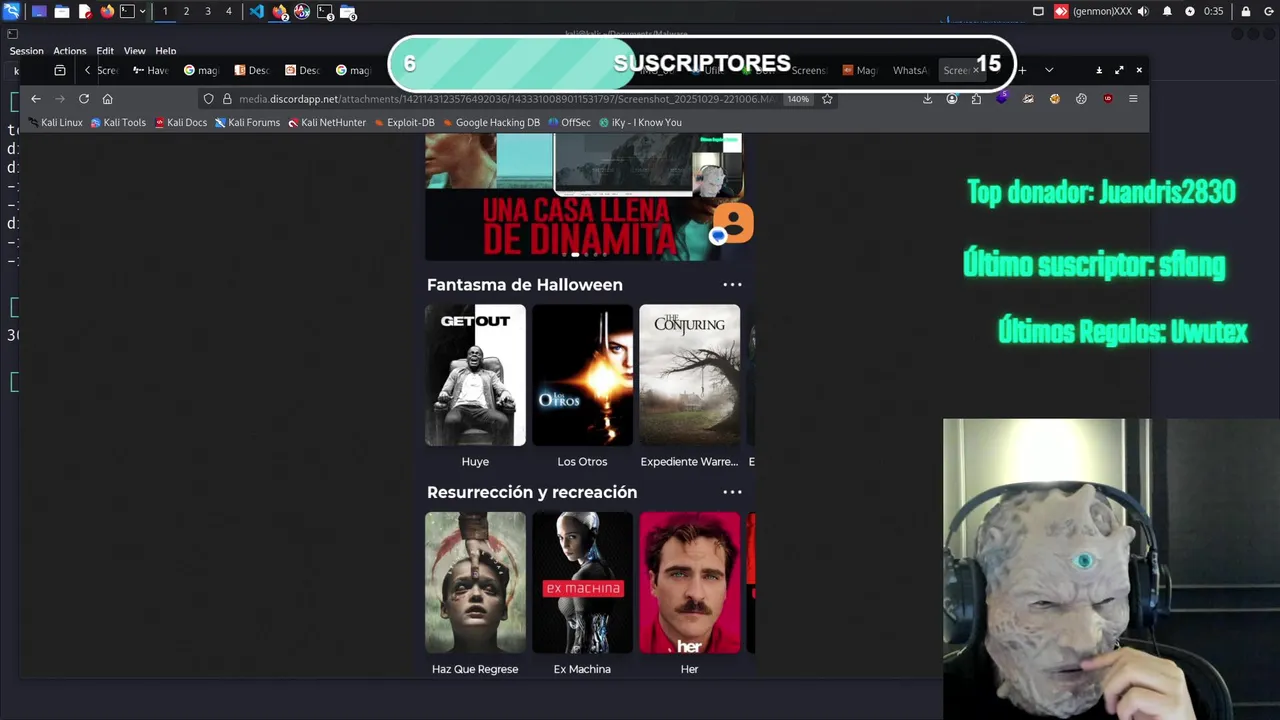Open the extensions puzzle icon

pos(976,99)
